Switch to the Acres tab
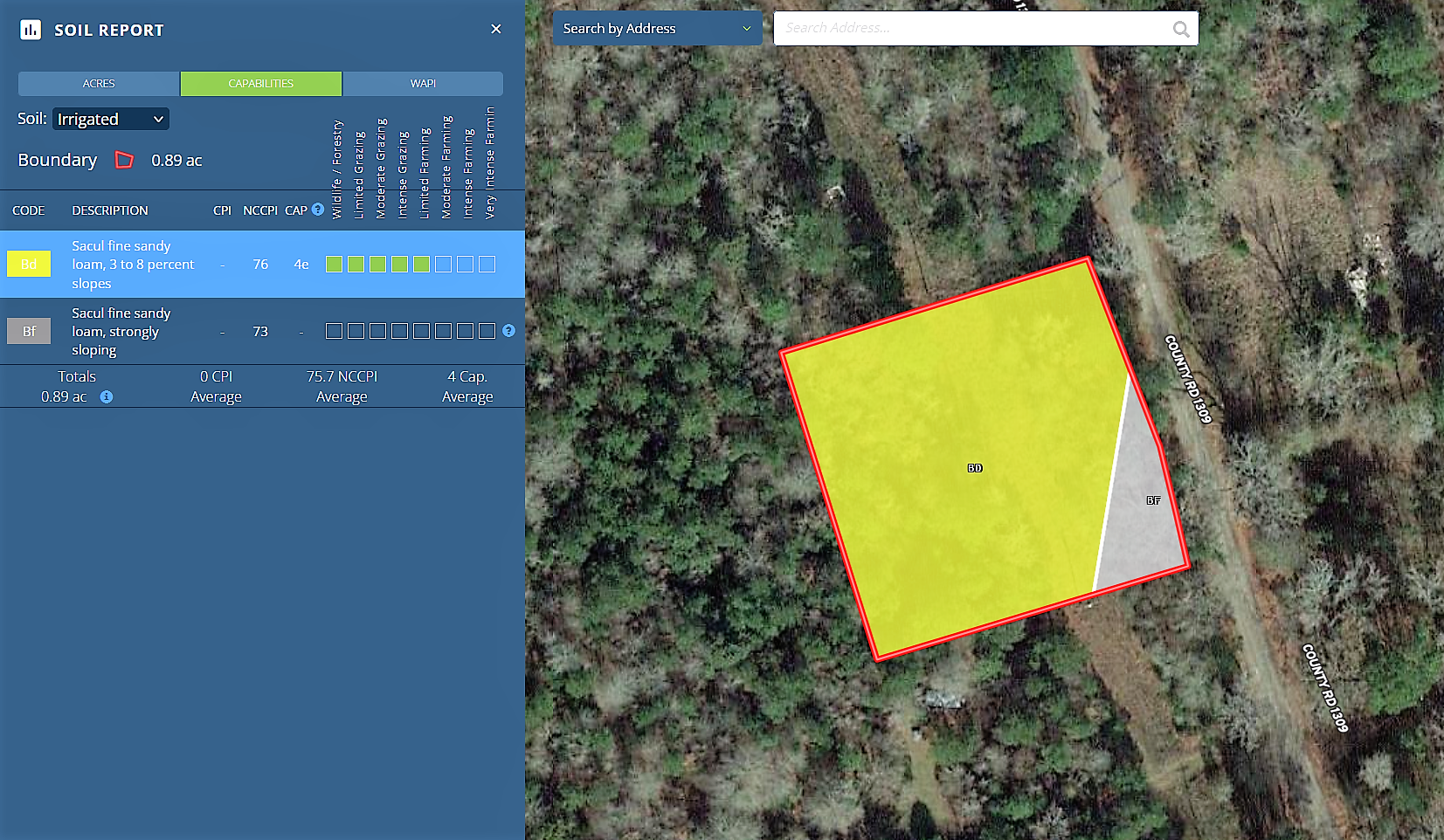Screen dimensions: 1444x840 99,84
